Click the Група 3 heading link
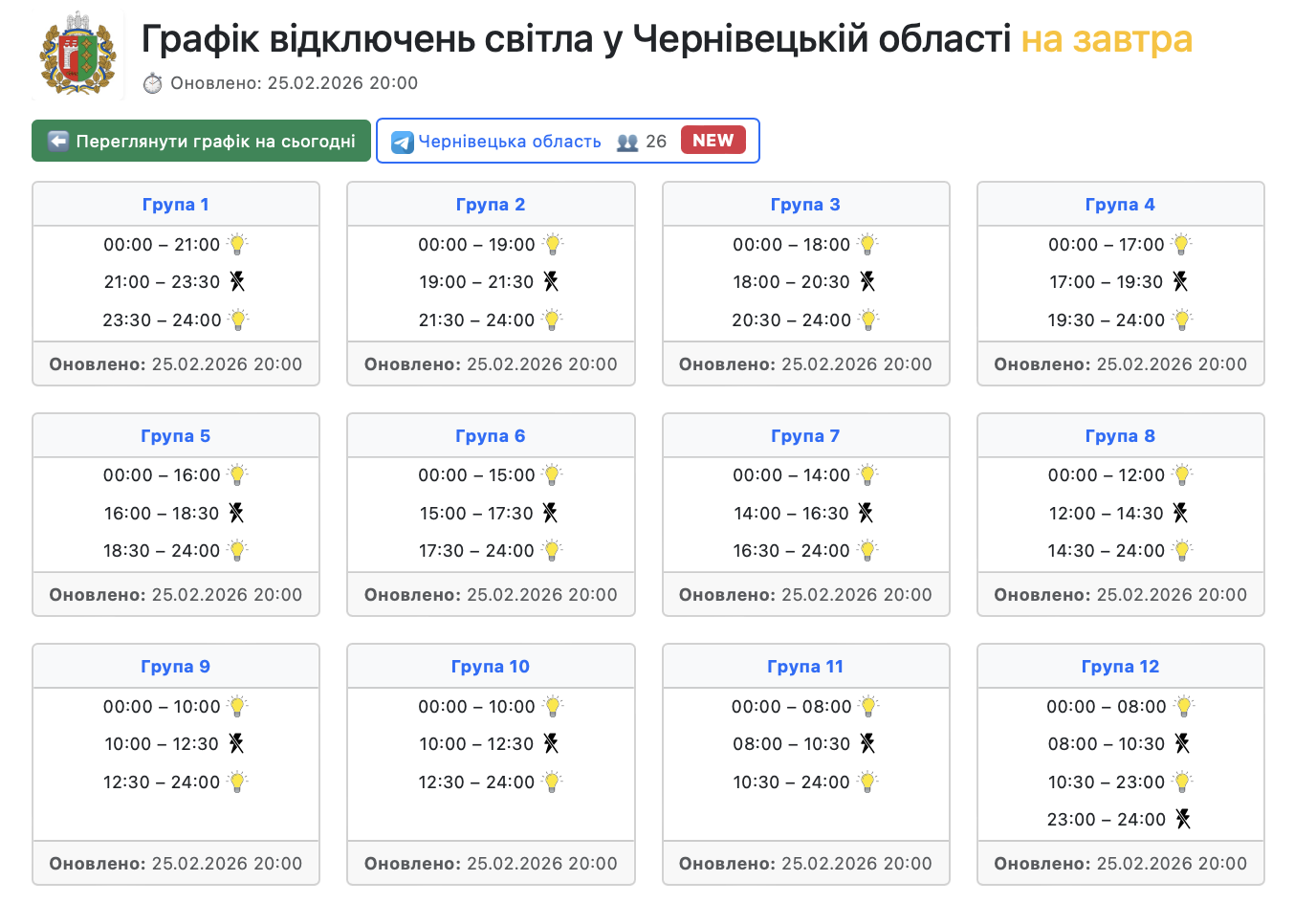The width and height of the screenshot is (1316, 903). pyautogui.click(x=805, y=205)
